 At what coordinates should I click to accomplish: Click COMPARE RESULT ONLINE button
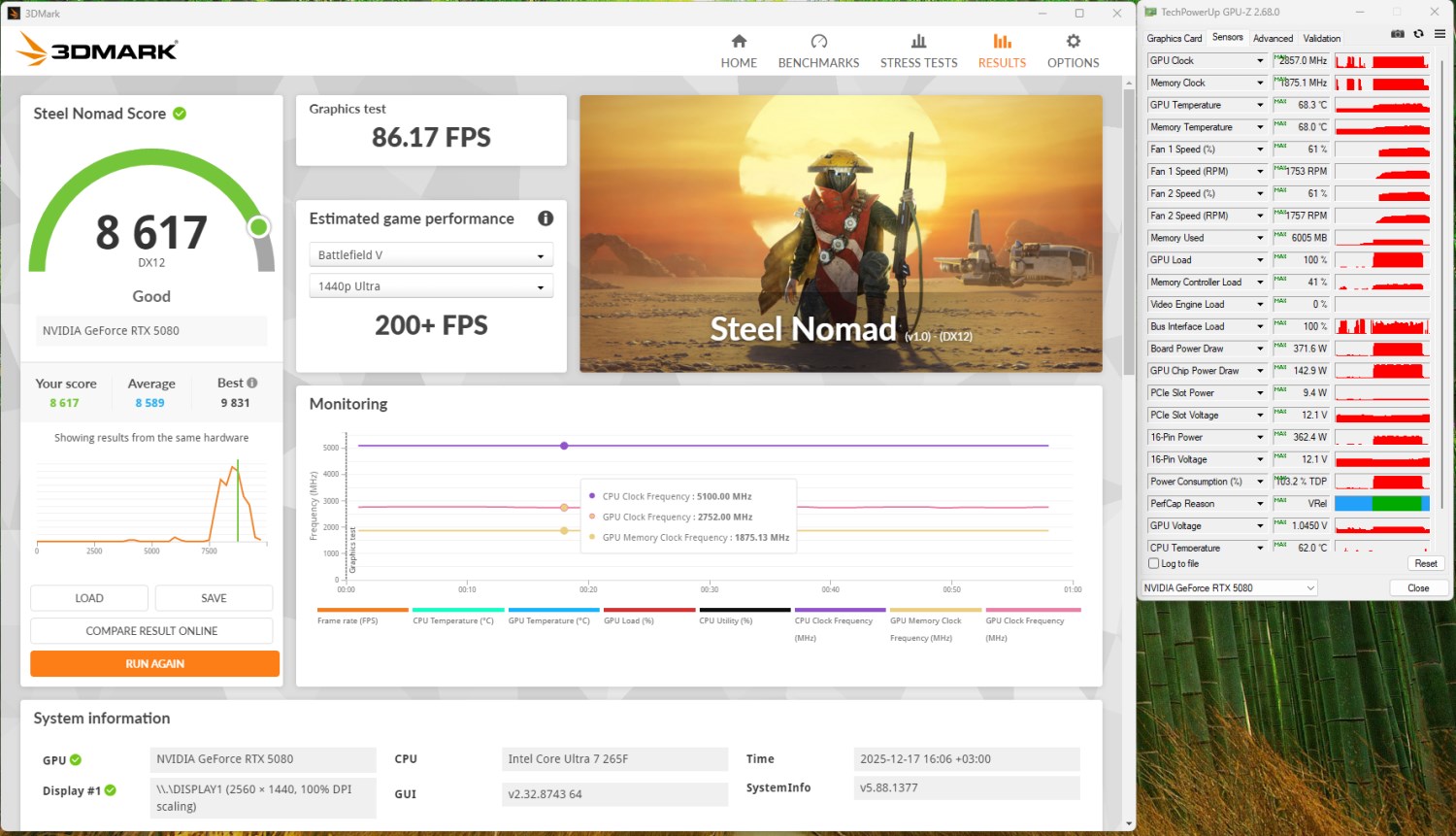(x=151, y=631)
